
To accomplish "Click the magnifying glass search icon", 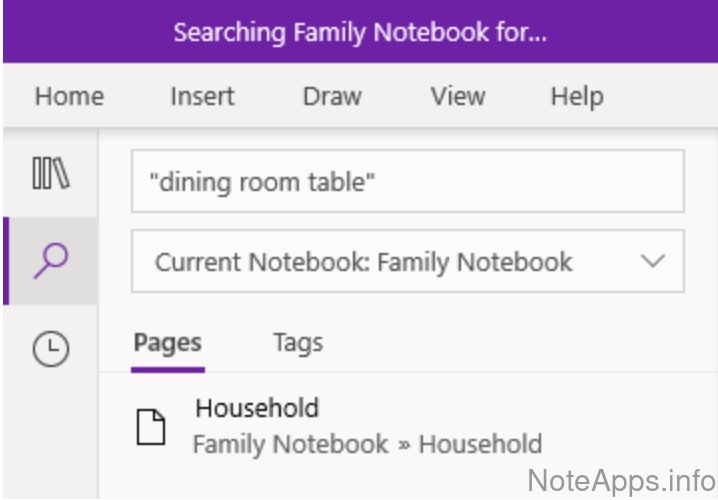I will point(50,261).
